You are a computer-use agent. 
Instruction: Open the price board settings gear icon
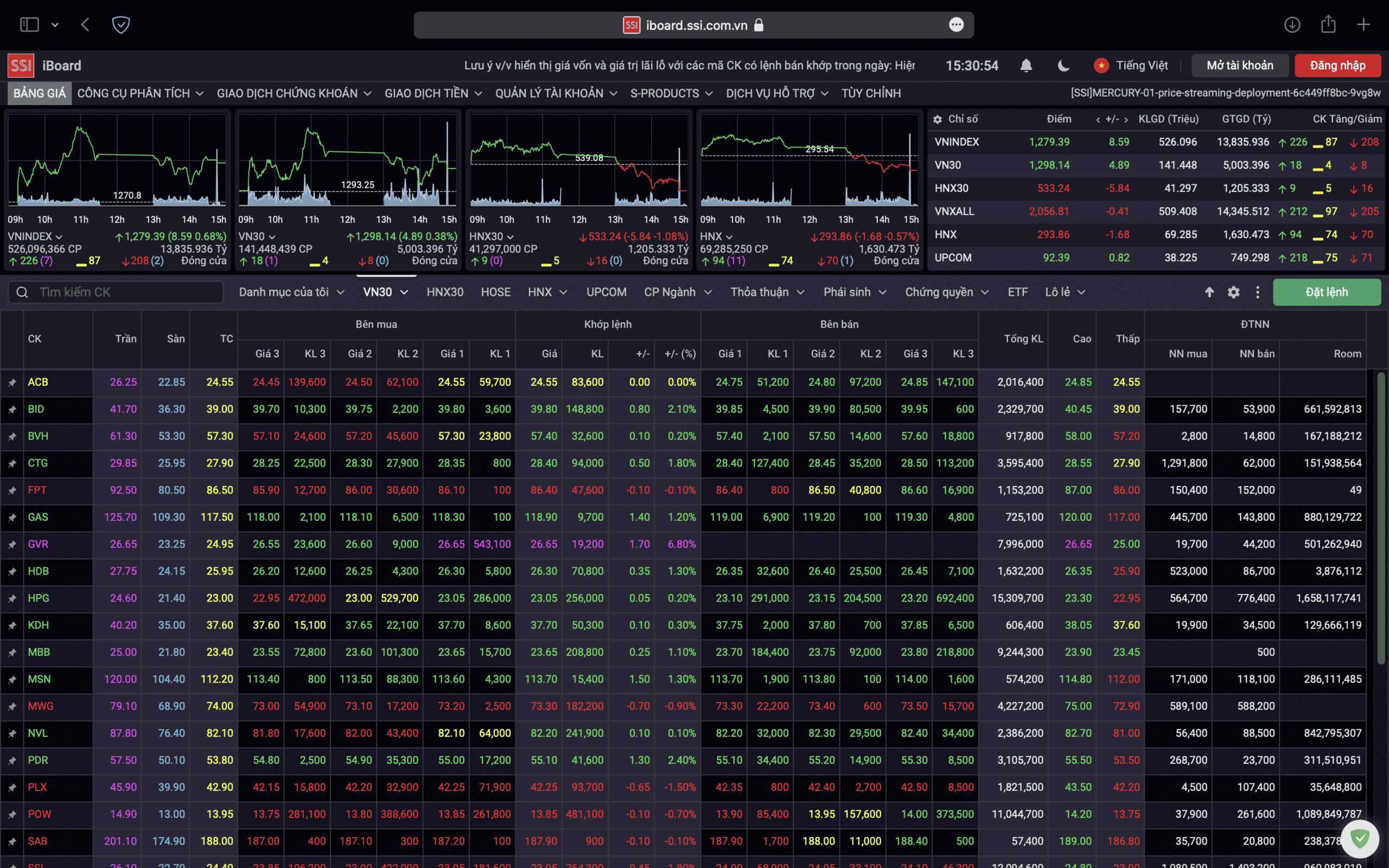click(x=1233, y=292)
